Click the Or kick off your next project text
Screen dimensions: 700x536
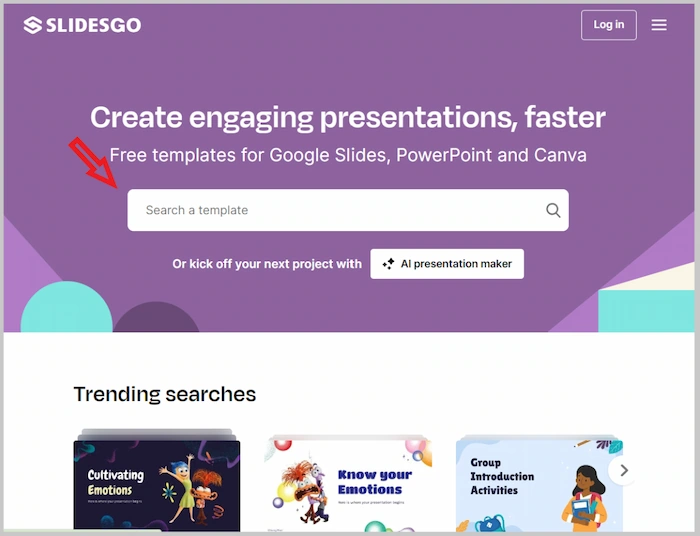click(x=267, y=264)
